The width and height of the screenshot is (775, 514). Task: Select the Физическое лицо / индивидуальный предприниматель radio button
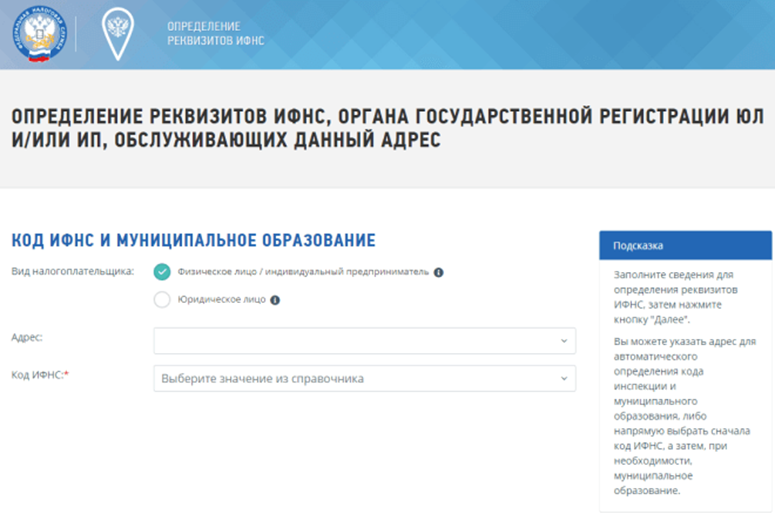162,271
